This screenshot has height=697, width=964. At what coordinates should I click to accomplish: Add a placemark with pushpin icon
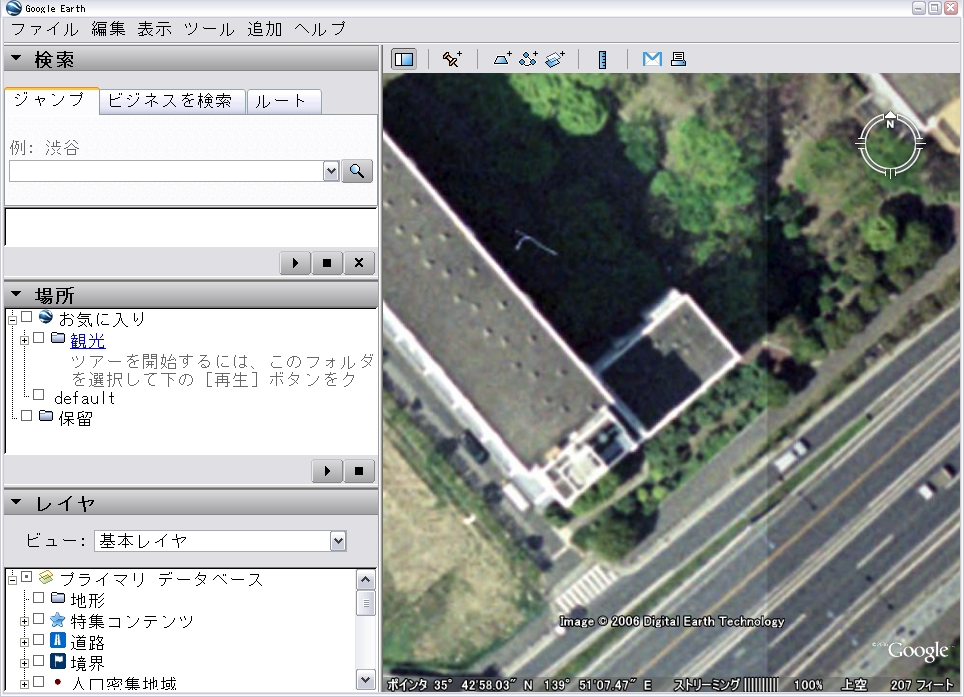pyautogui.click(x=452, y=59)
